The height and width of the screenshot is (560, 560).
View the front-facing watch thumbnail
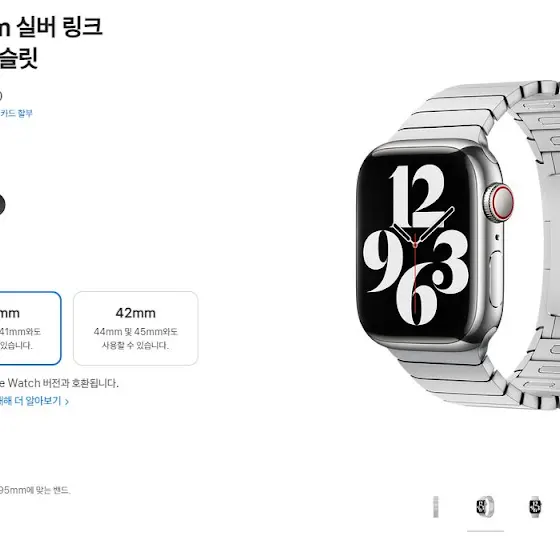click(x=535, y=507)
